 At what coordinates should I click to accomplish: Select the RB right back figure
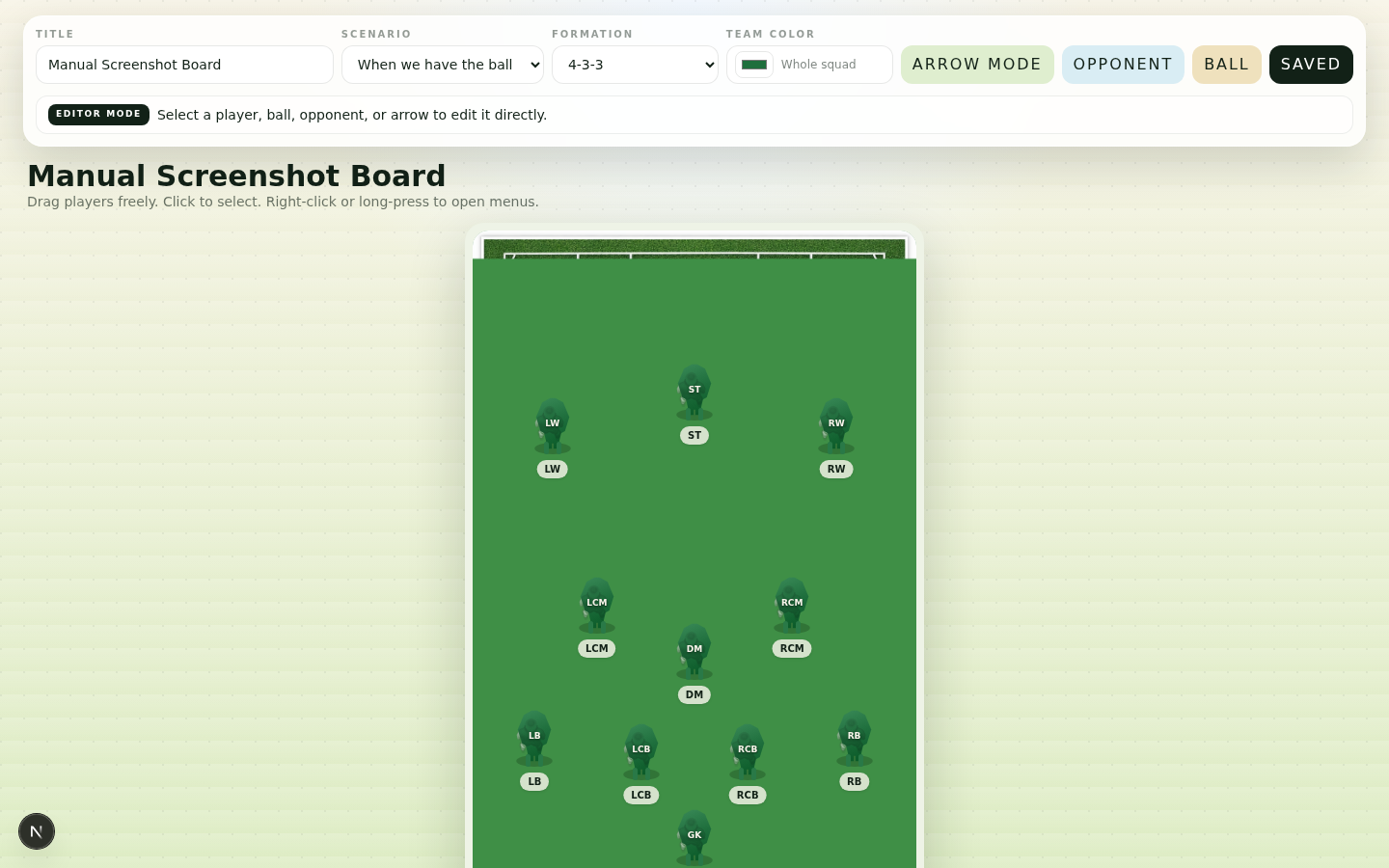(855, 738)
